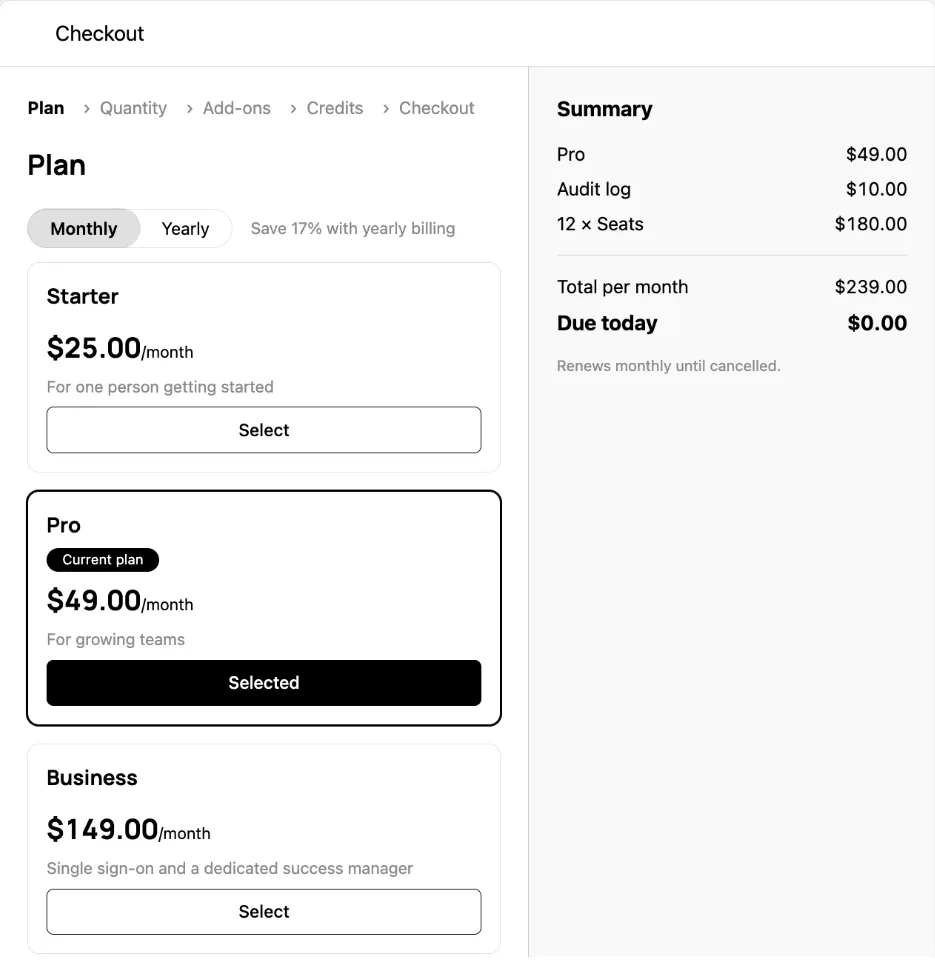Click the chevron arrow before Credits step
The height and width of the screenshot is (960, 935).
coord(293,109)
